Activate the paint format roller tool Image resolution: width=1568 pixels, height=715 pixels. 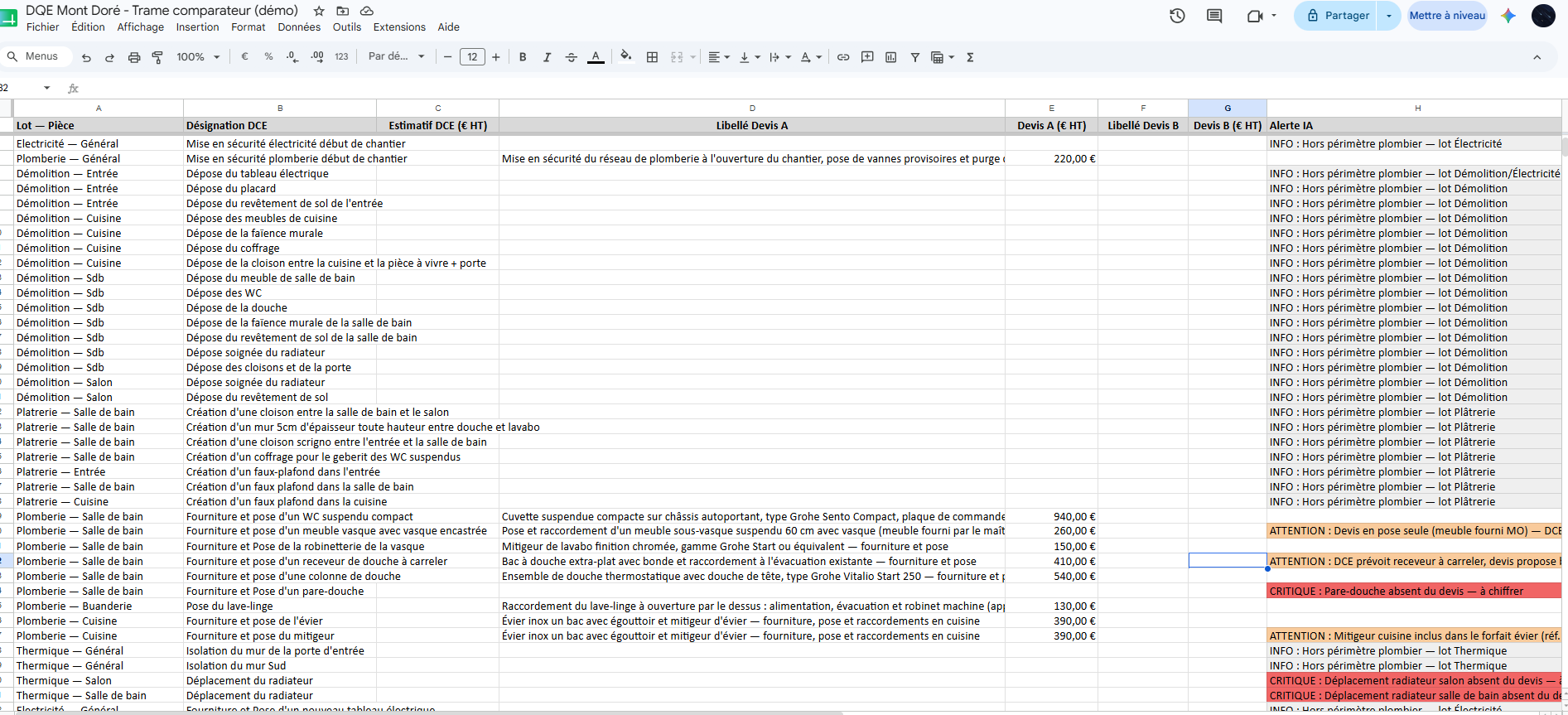(x=157, y=57)
